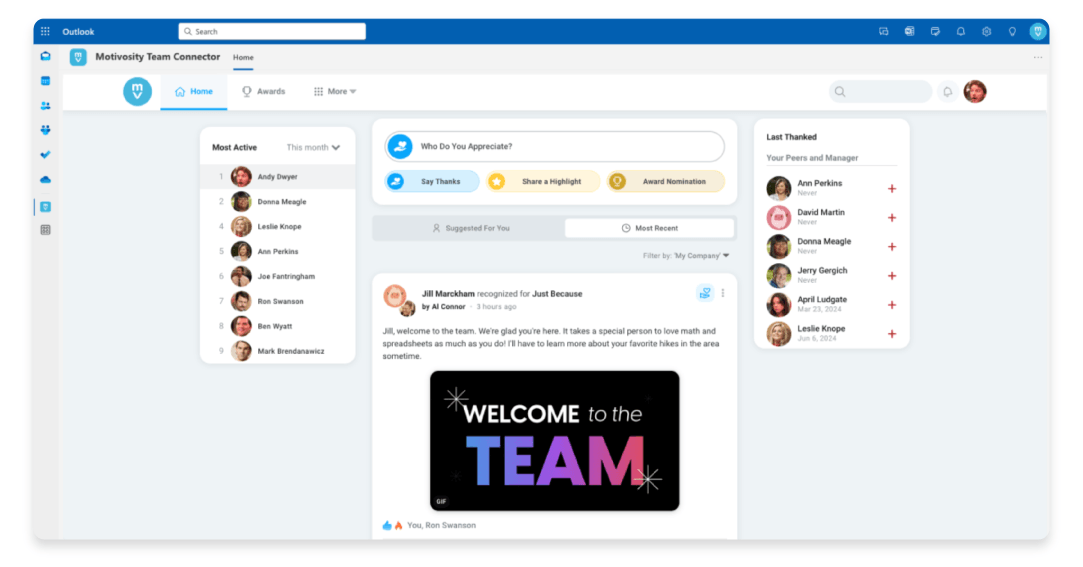Viewport: 1083px width, 567px height.
Task: Select Home tab in Motivosity nav
Action: tap(193, 91)
